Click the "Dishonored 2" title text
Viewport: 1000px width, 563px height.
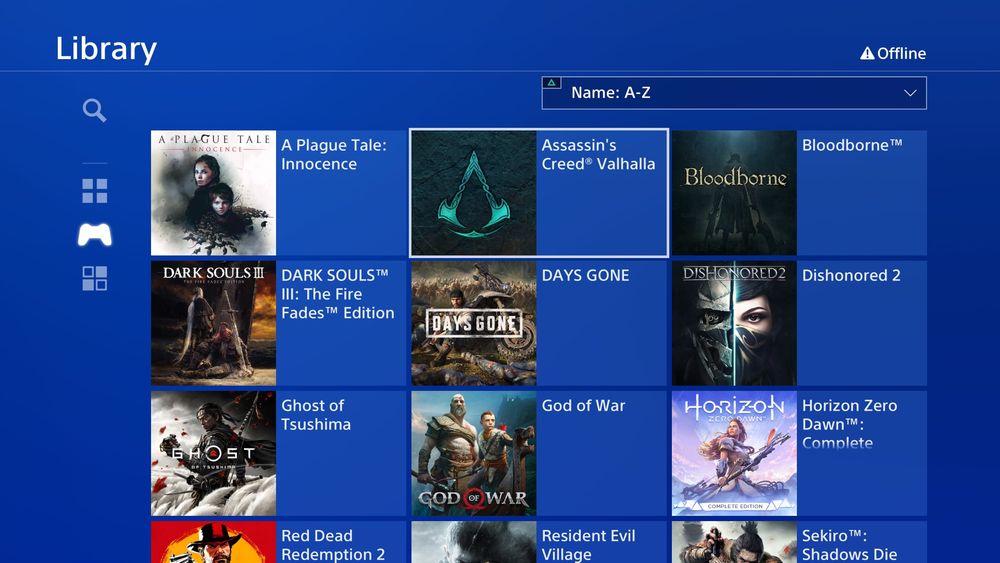pos(851,275)
